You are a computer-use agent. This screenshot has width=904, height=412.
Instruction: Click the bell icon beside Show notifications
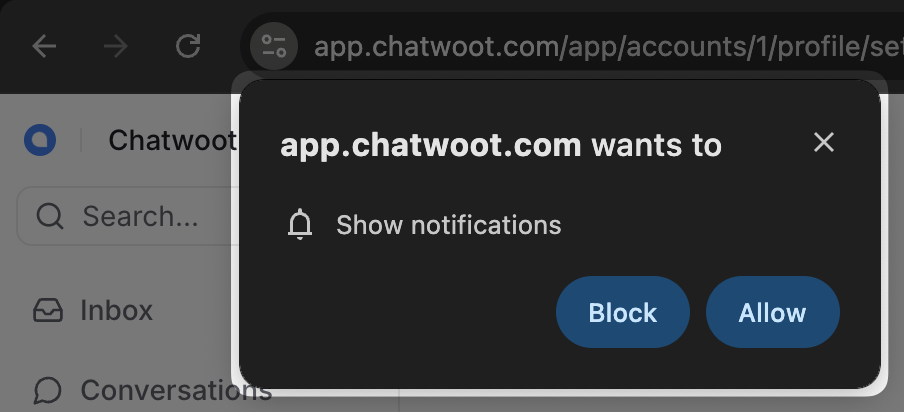(300, 224)
